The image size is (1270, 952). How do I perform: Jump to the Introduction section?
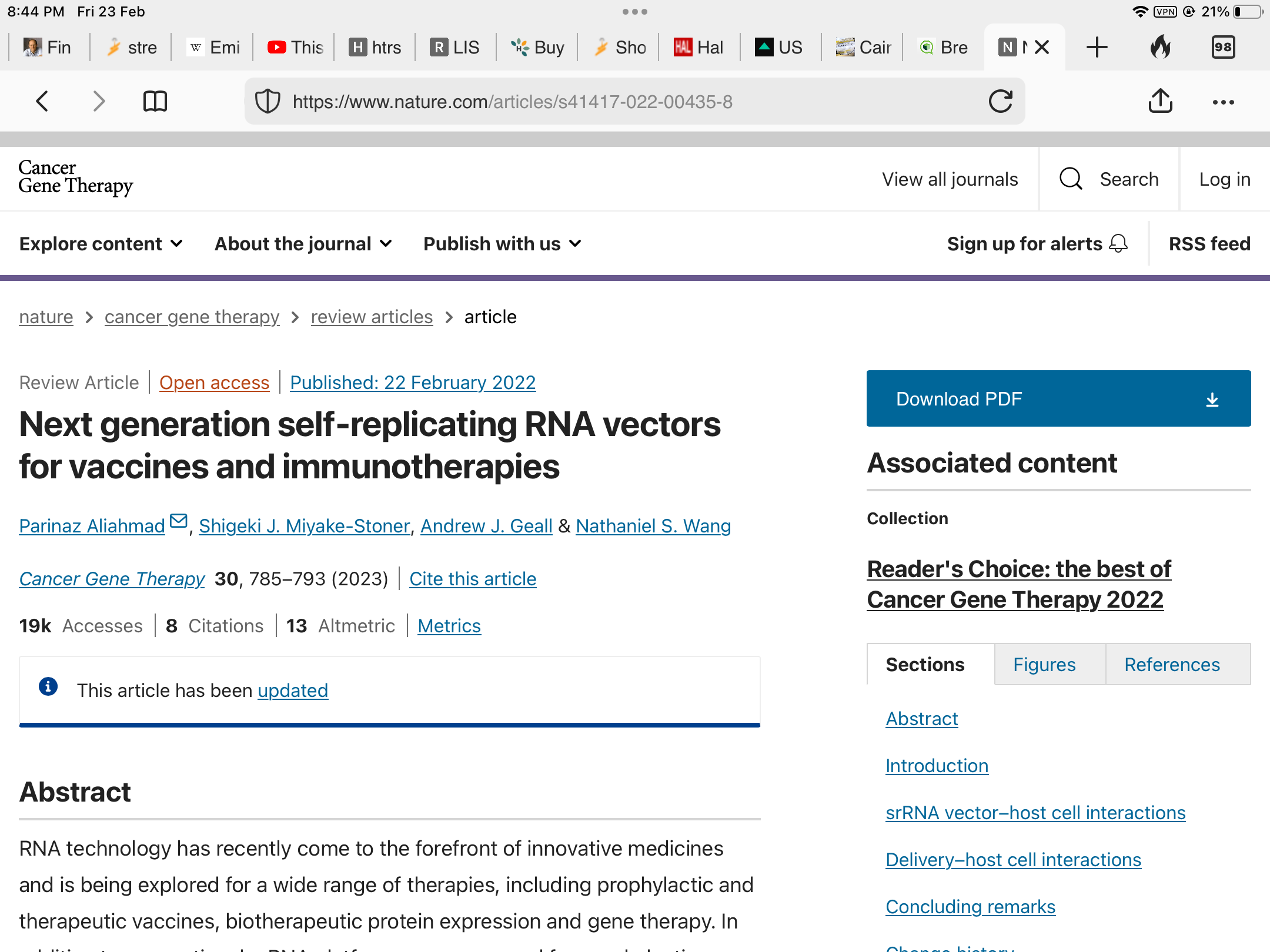(x=937, y=766)
